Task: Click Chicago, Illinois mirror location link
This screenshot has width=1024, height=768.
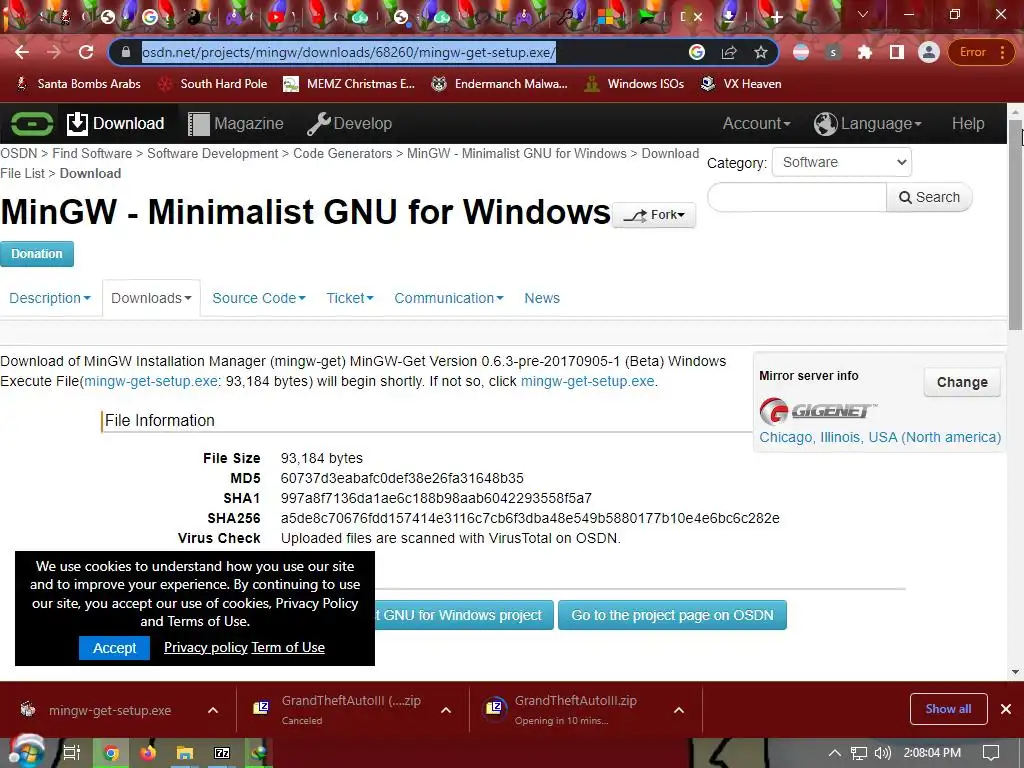Action: pyautogui.click(x=880, y=438)
